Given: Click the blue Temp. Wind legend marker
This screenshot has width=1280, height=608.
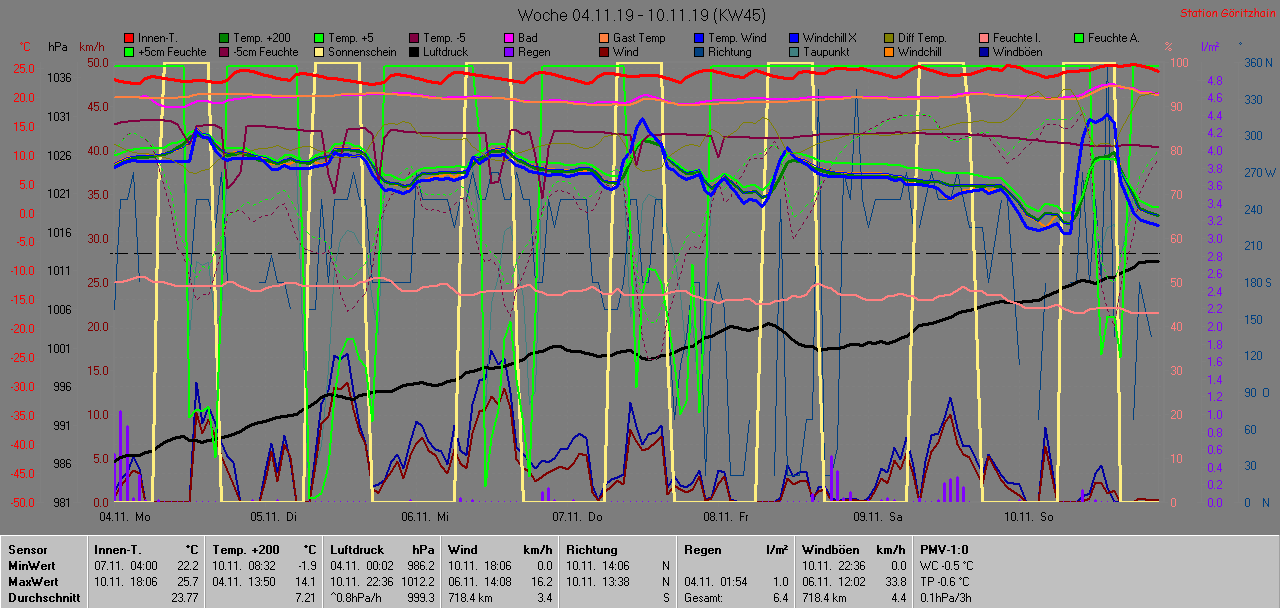Looking at the screenshot, I should tap(700, 38).
